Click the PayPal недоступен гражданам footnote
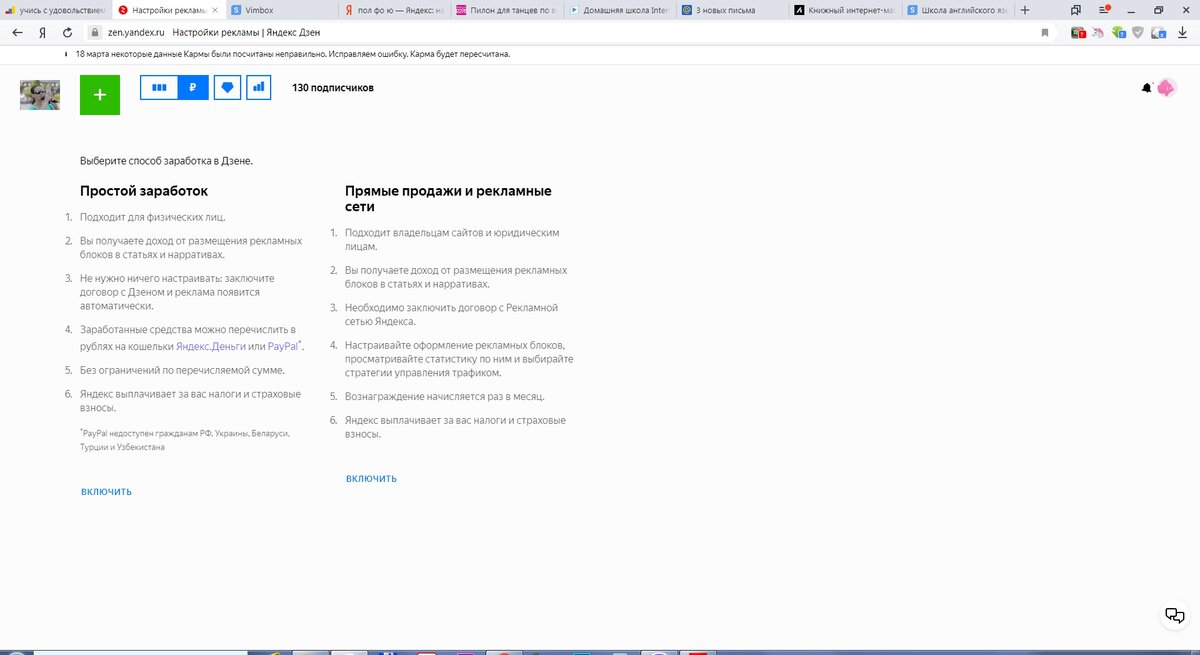Screen dimensions: 1200x655 184,440
